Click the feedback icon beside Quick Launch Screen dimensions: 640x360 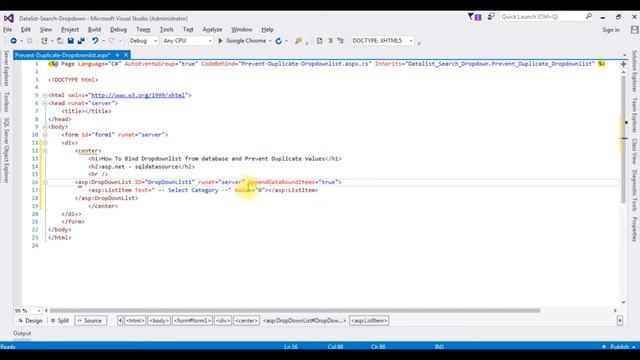point(491,17)
